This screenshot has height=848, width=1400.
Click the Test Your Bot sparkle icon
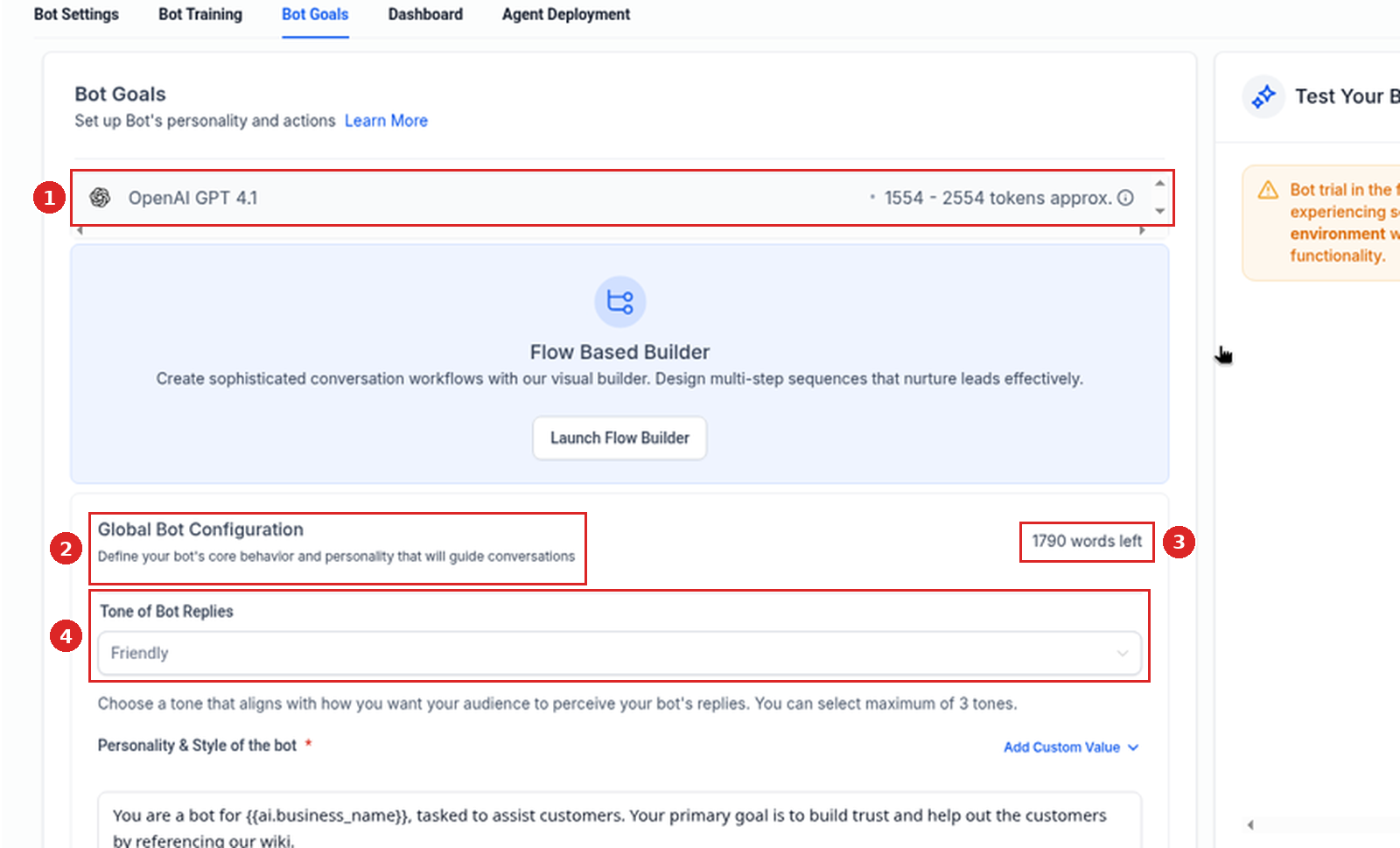[x=1263, y=96]
